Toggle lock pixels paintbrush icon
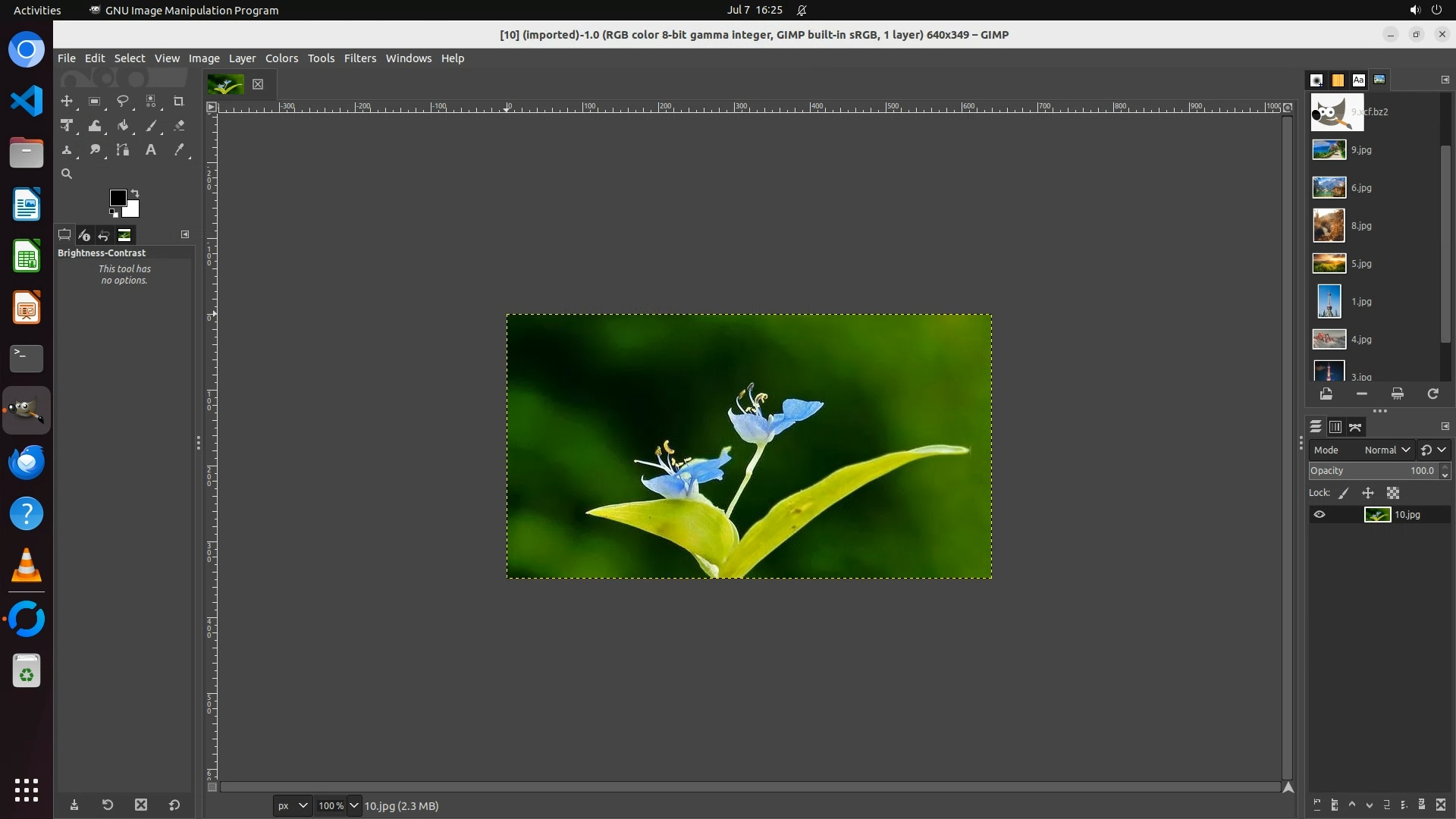Image resolution: width=1456 pixels, height=819 pixels. click(x=1344, y=493)
